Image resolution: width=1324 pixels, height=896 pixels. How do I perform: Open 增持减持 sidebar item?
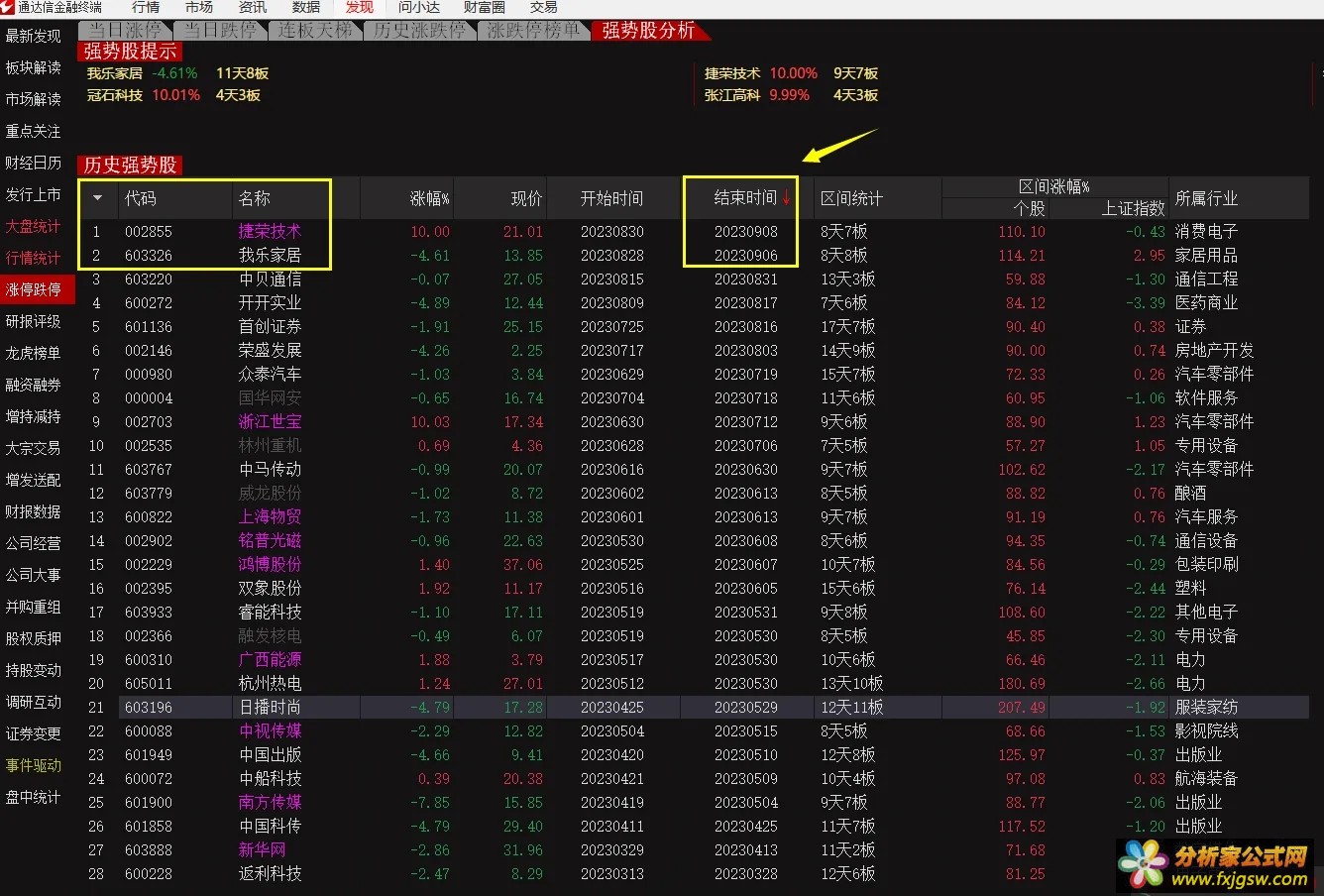tap(33, 416)
